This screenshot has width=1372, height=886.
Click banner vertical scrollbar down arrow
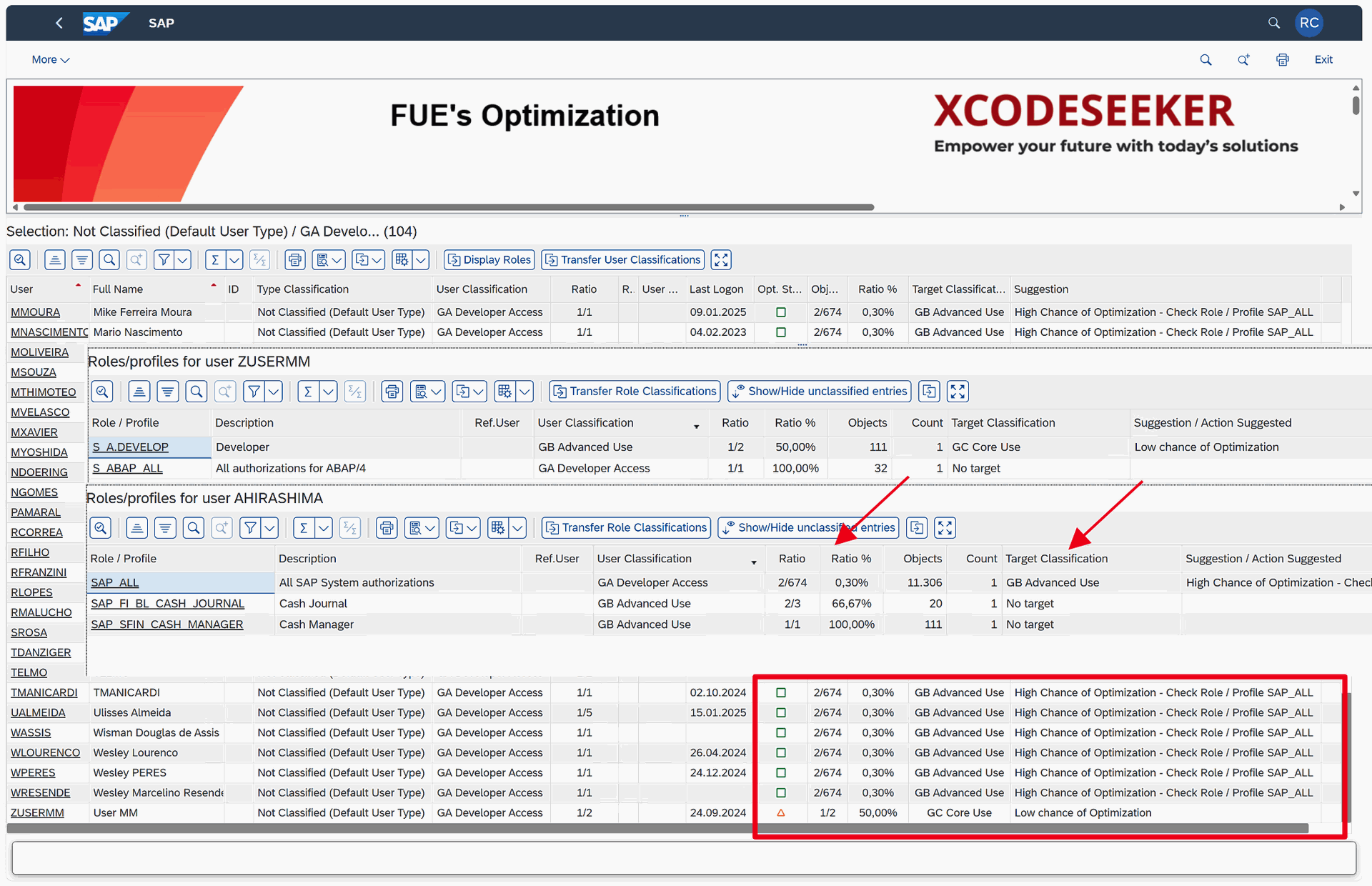coord(1356,194)
